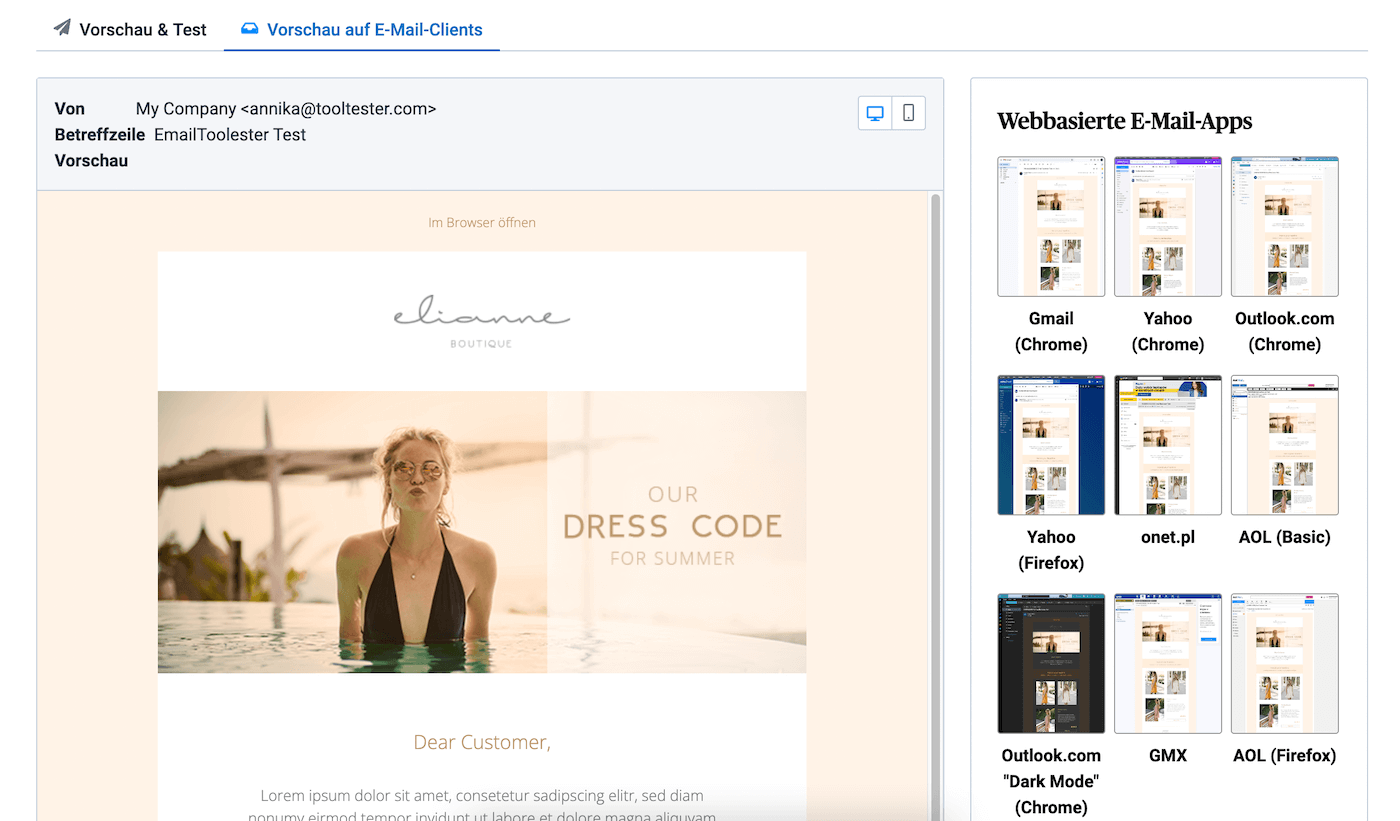Open the Outlook.com Dark Mode preview thumbnail

1051,663
